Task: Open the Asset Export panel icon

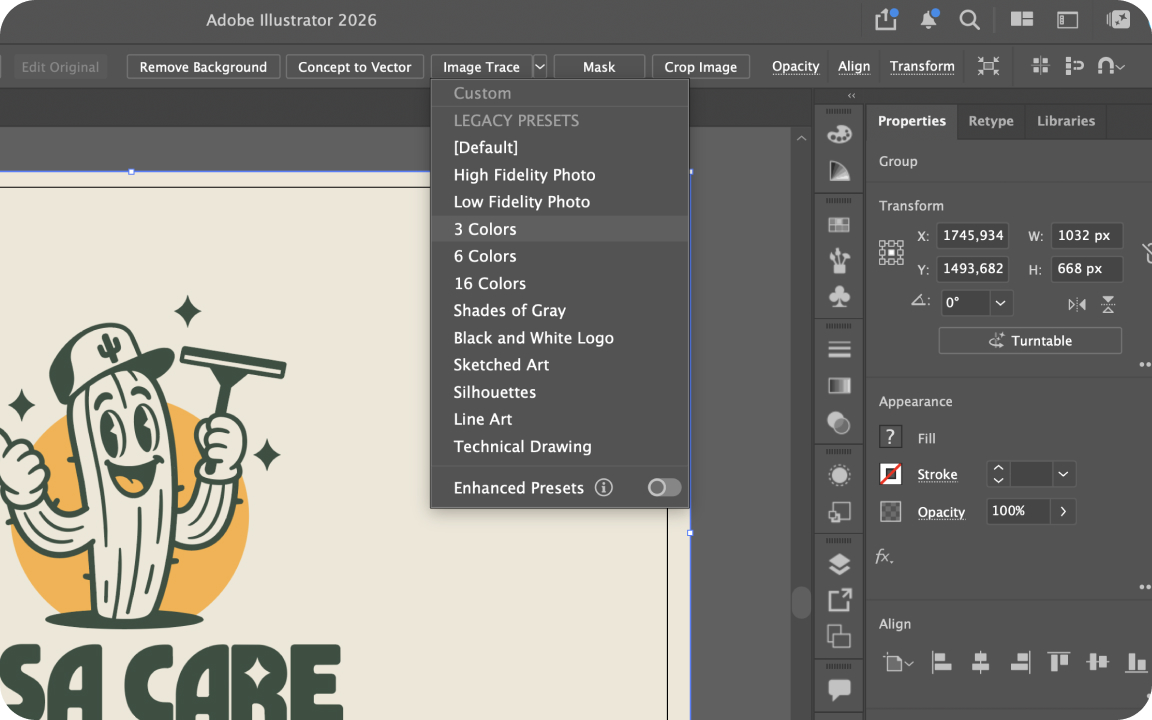Action: (x=839, y=600)
